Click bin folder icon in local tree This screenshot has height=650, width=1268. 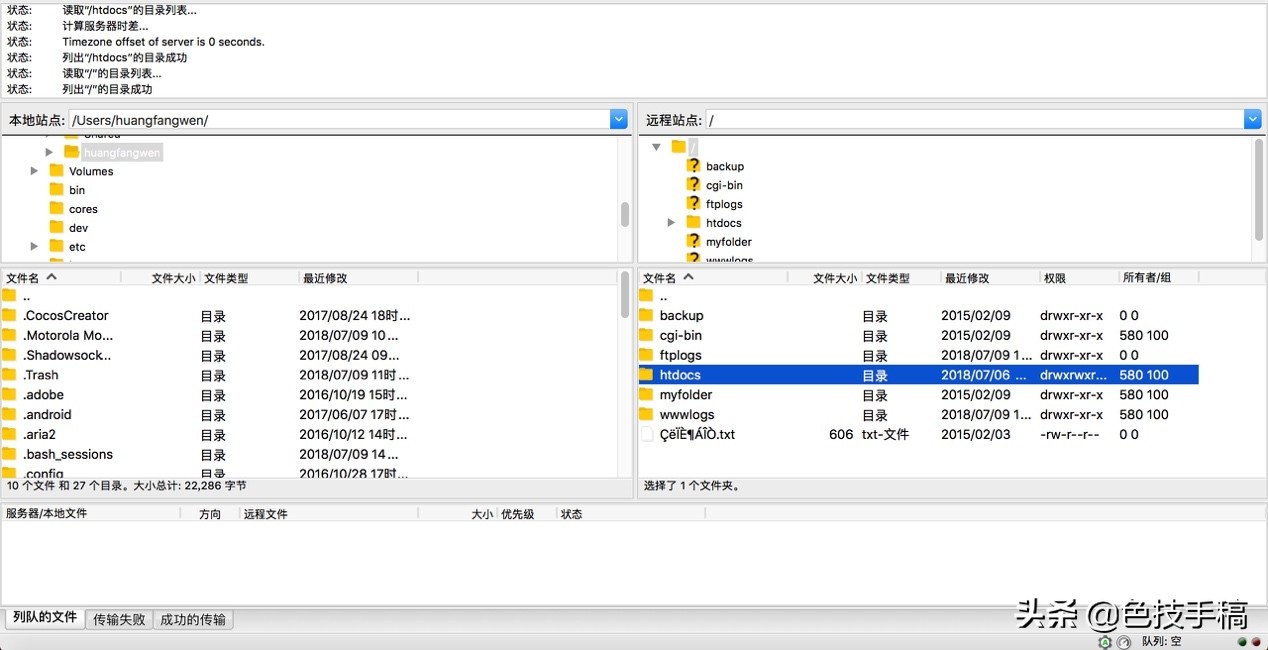(x=56, y=189)
